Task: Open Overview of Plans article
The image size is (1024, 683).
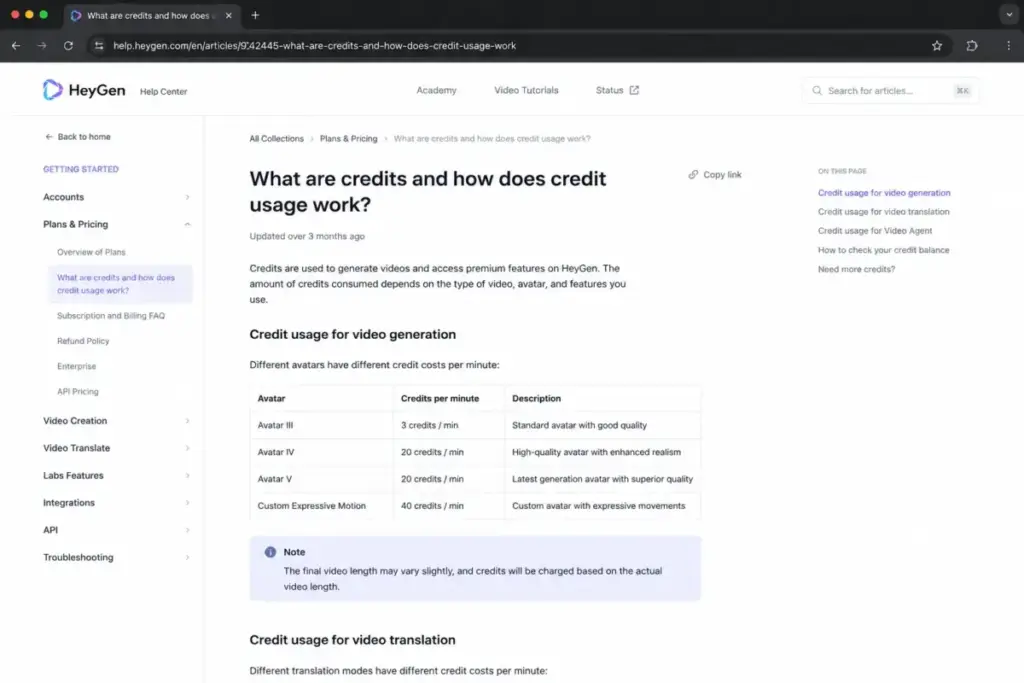Action: 91,252
